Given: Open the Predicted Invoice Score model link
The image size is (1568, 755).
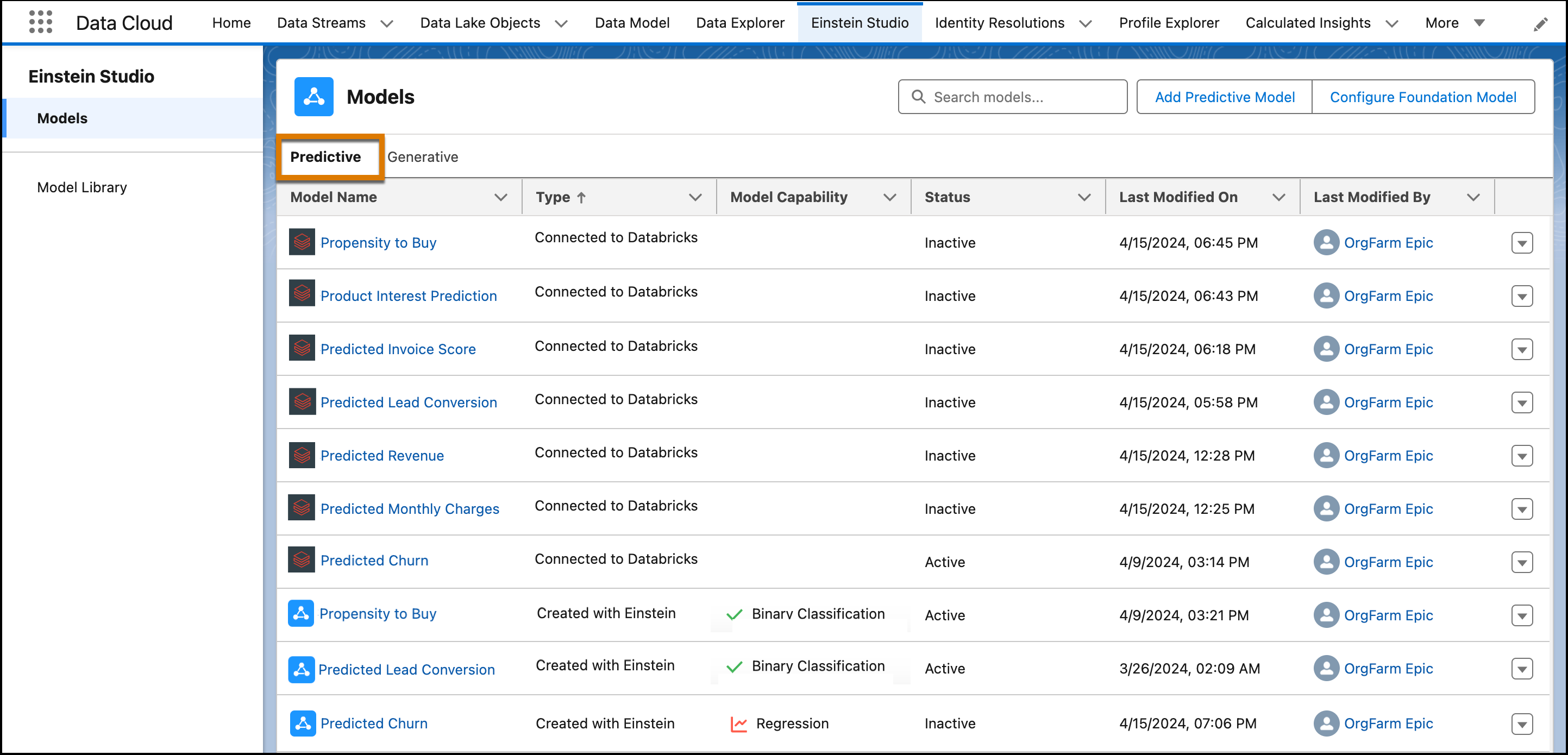Looking at the screenshot, I should pos(398,349).
